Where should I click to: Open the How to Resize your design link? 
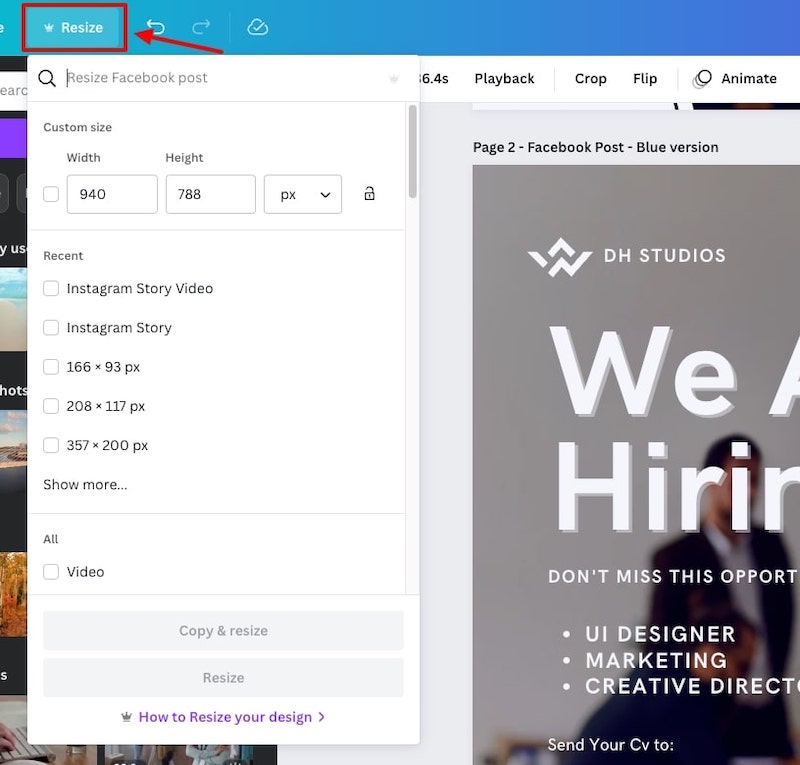(225, 717)
